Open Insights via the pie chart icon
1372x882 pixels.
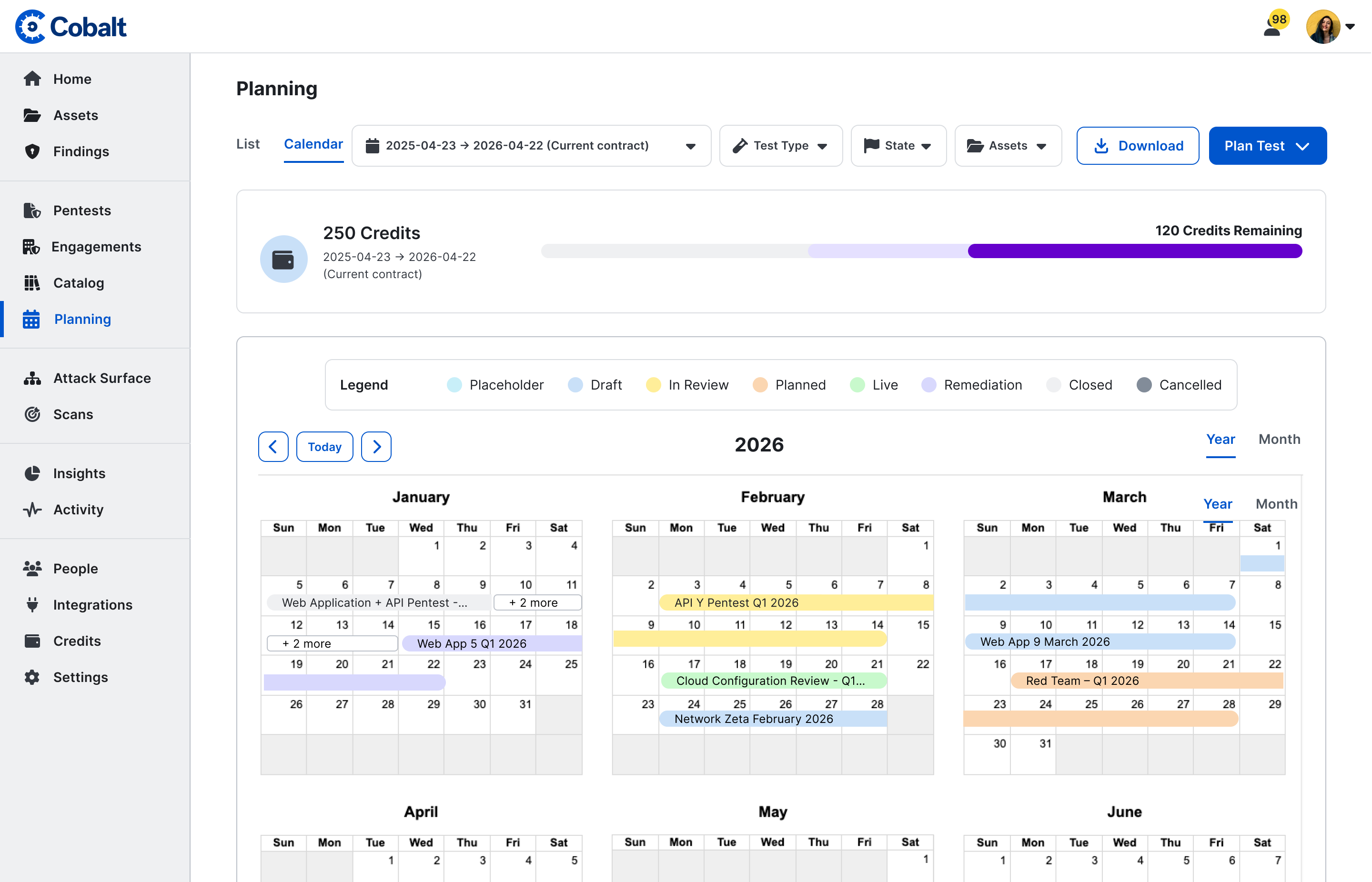coord(32,473)
